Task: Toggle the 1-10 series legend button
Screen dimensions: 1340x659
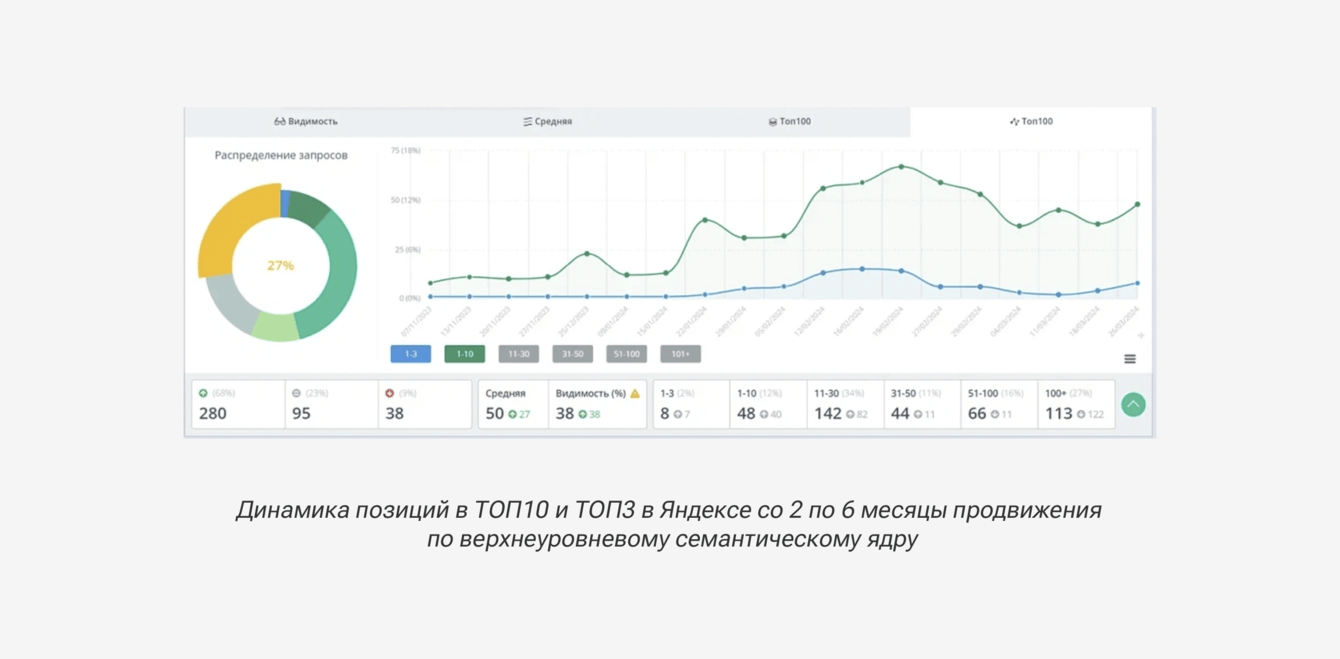Action: click(465, 354)
